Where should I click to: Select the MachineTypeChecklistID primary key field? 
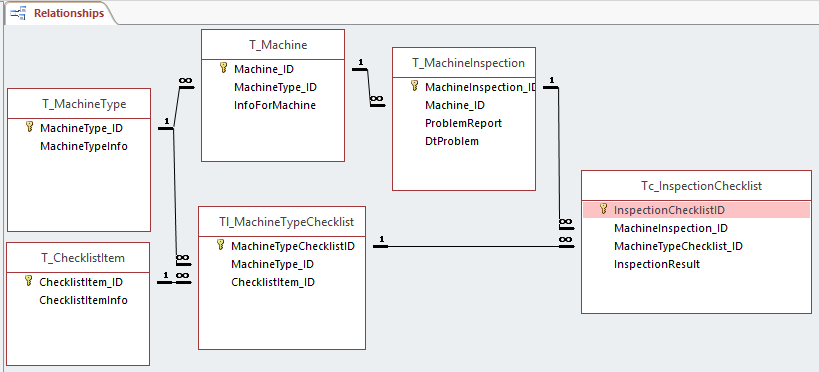tap(293, 246)
